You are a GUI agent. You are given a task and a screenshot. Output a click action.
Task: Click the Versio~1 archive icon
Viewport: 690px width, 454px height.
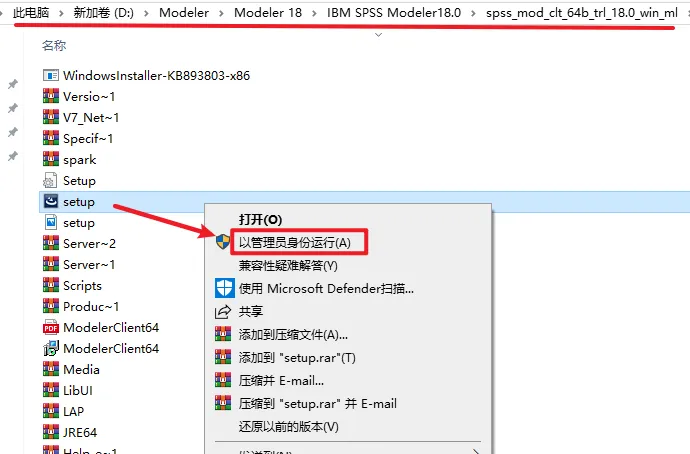click(51, 96)
